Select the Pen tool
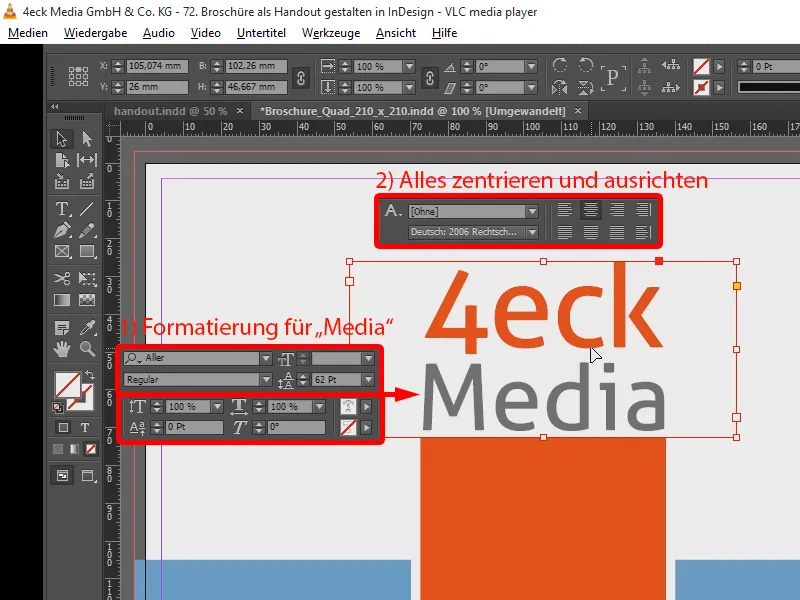Screen dimensions: 800x600 (x=62, y=229)
